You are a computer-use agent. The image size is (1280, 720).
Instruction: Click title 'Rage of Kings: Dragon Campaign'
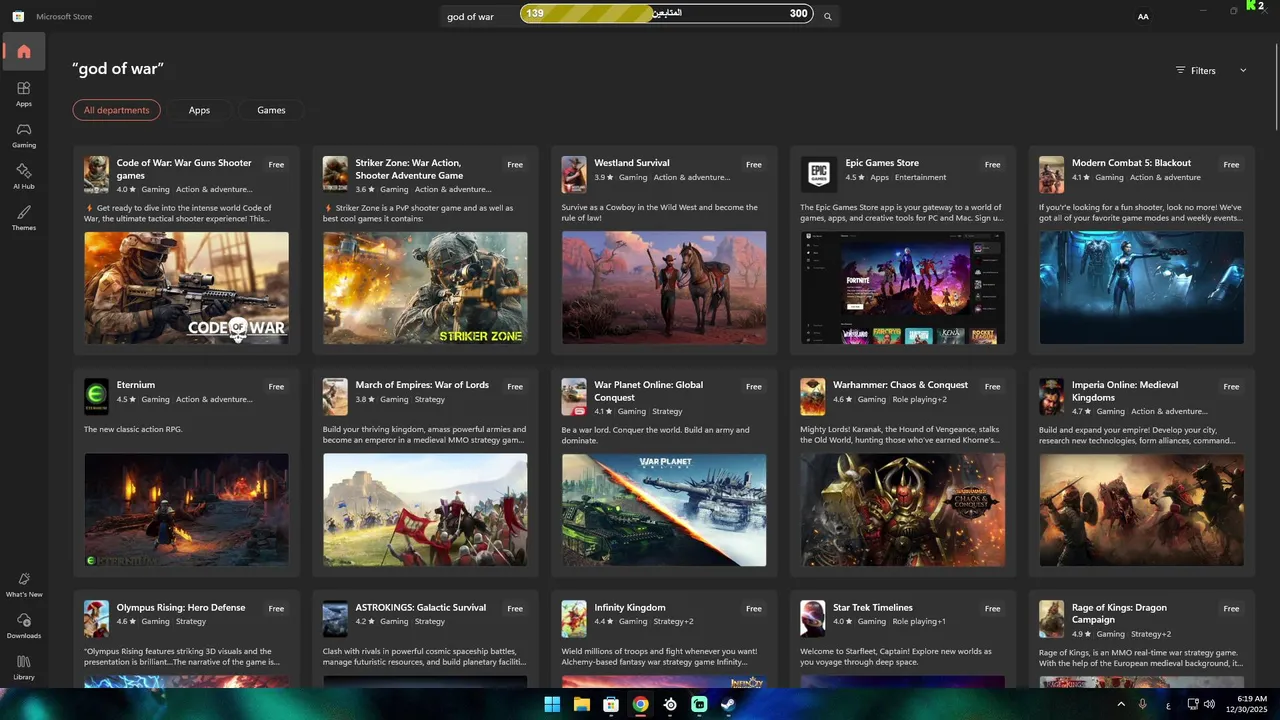[x=1119, y=613]
